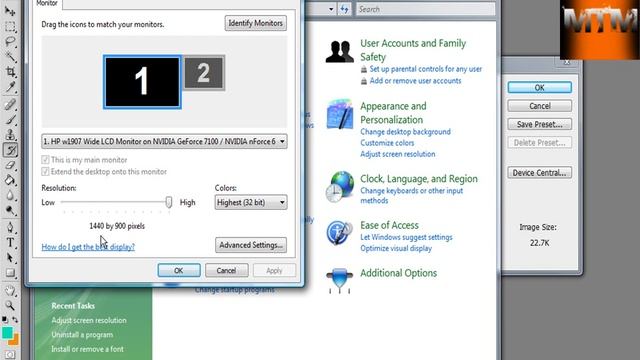Open 'How do I get the best display?' link
The image size is (640, 360).
pos(88,247)
